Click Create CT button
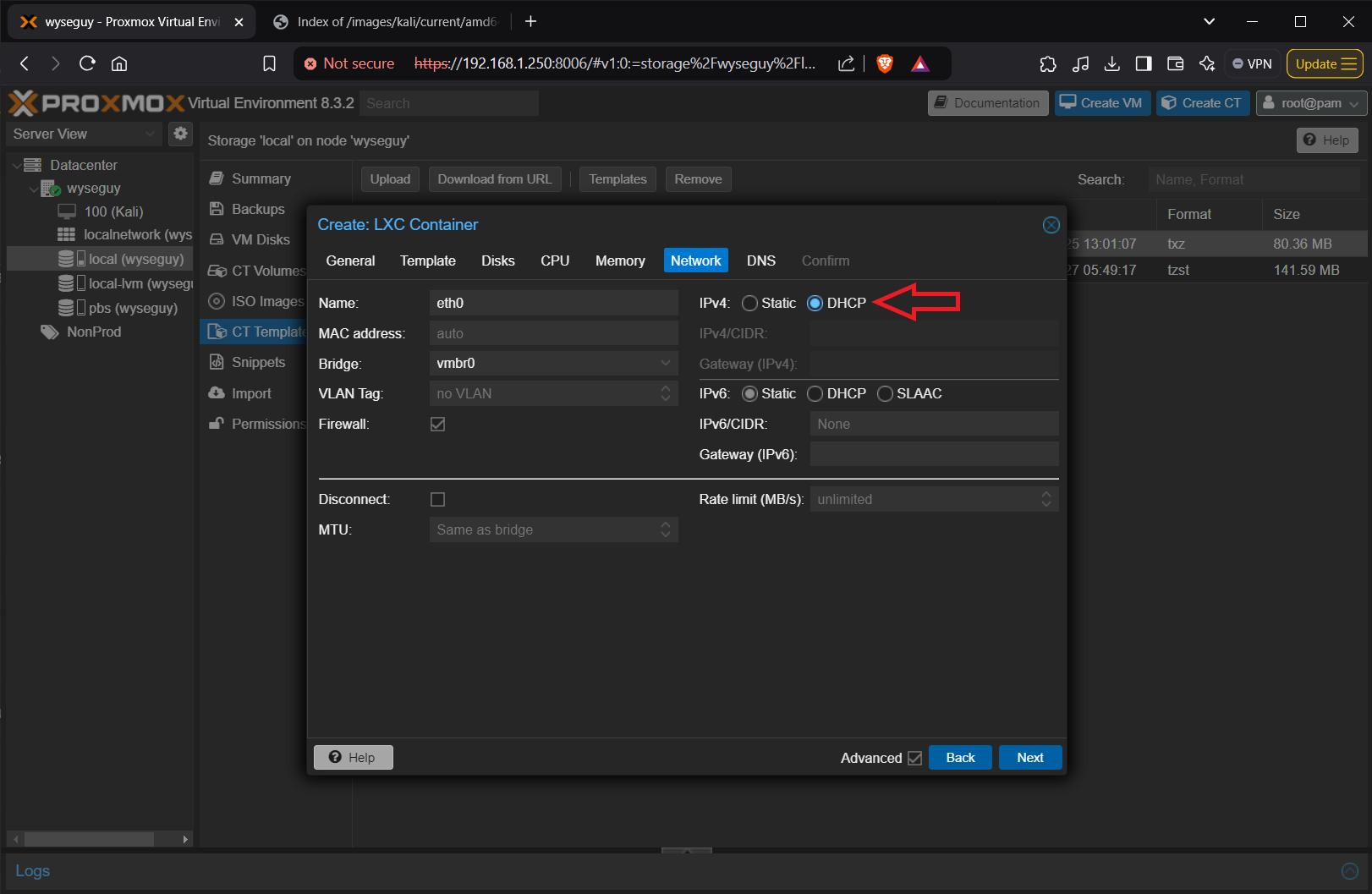 [1203, 102]
